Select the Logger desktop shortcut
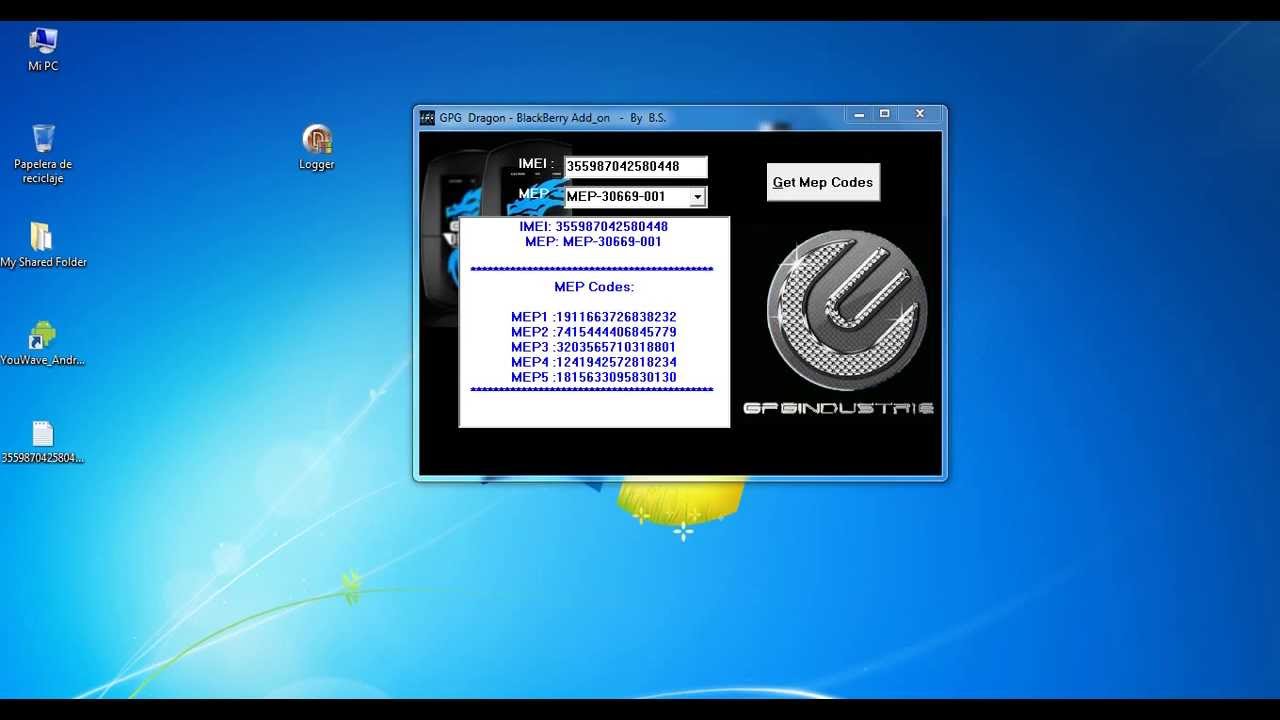 point(317,147)
